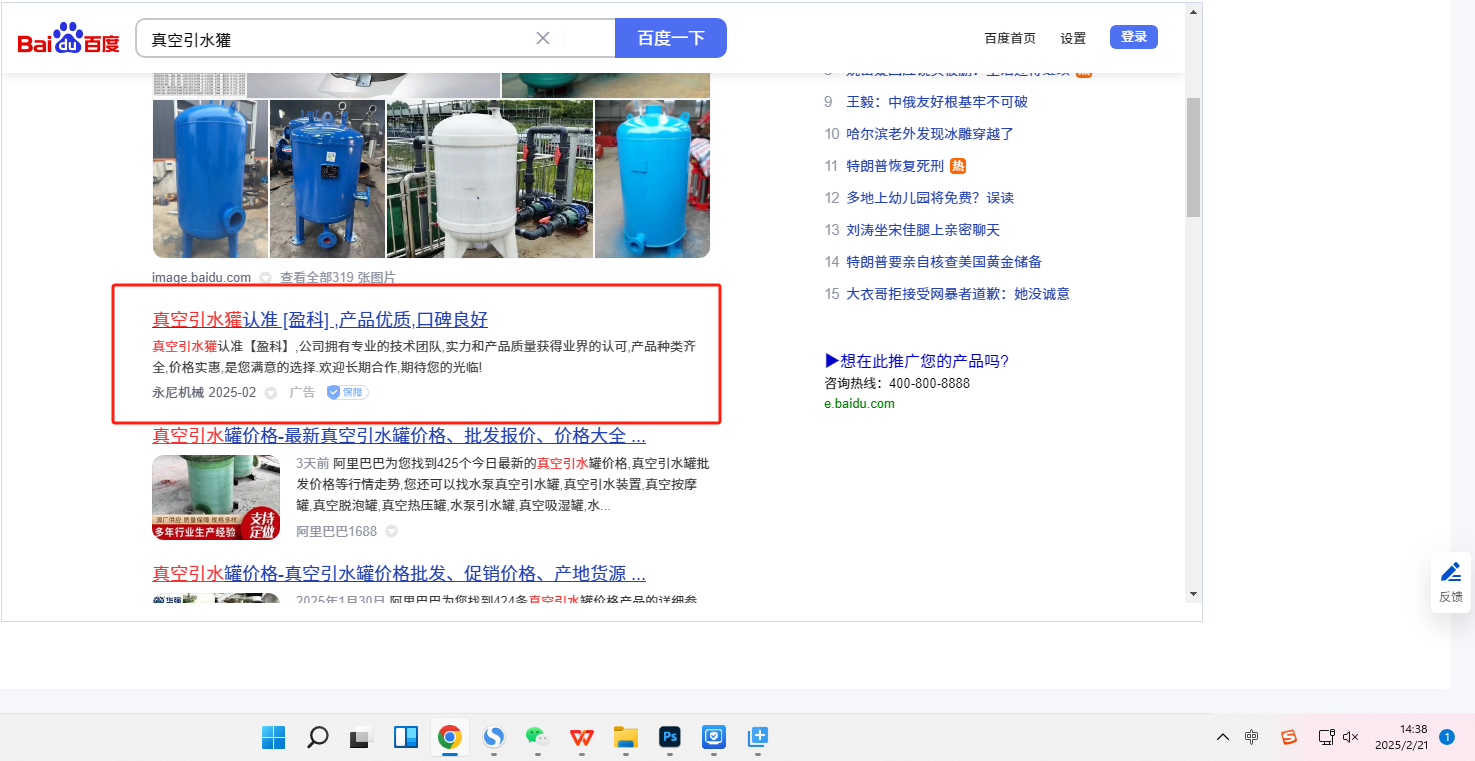Click the 保障 guarantee badge on the ad
Viewport: 1475px width, 761px height.
(348, 393)
